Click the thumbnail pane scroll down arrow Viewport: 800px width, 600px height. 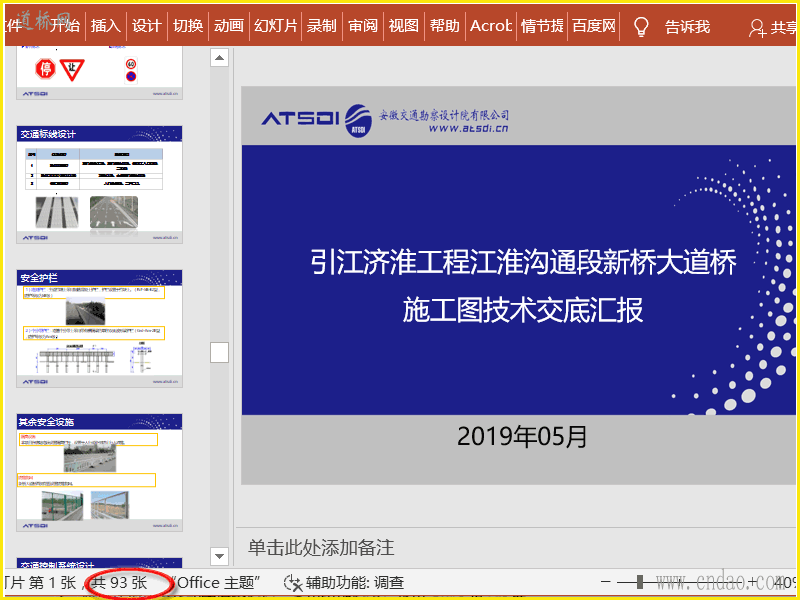219,556
